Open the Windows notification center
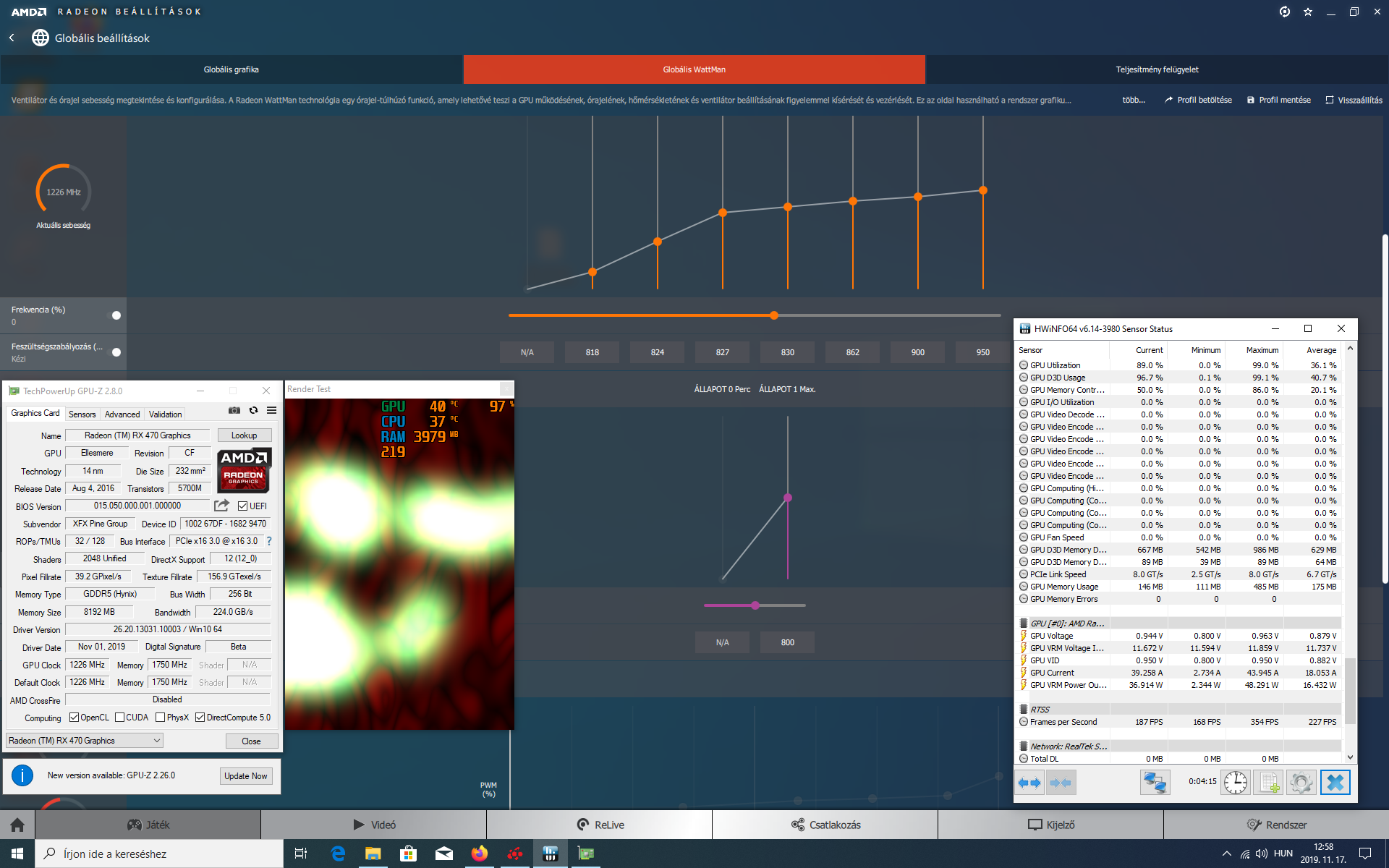The image size is (1389, 868). click(1365, 854)
